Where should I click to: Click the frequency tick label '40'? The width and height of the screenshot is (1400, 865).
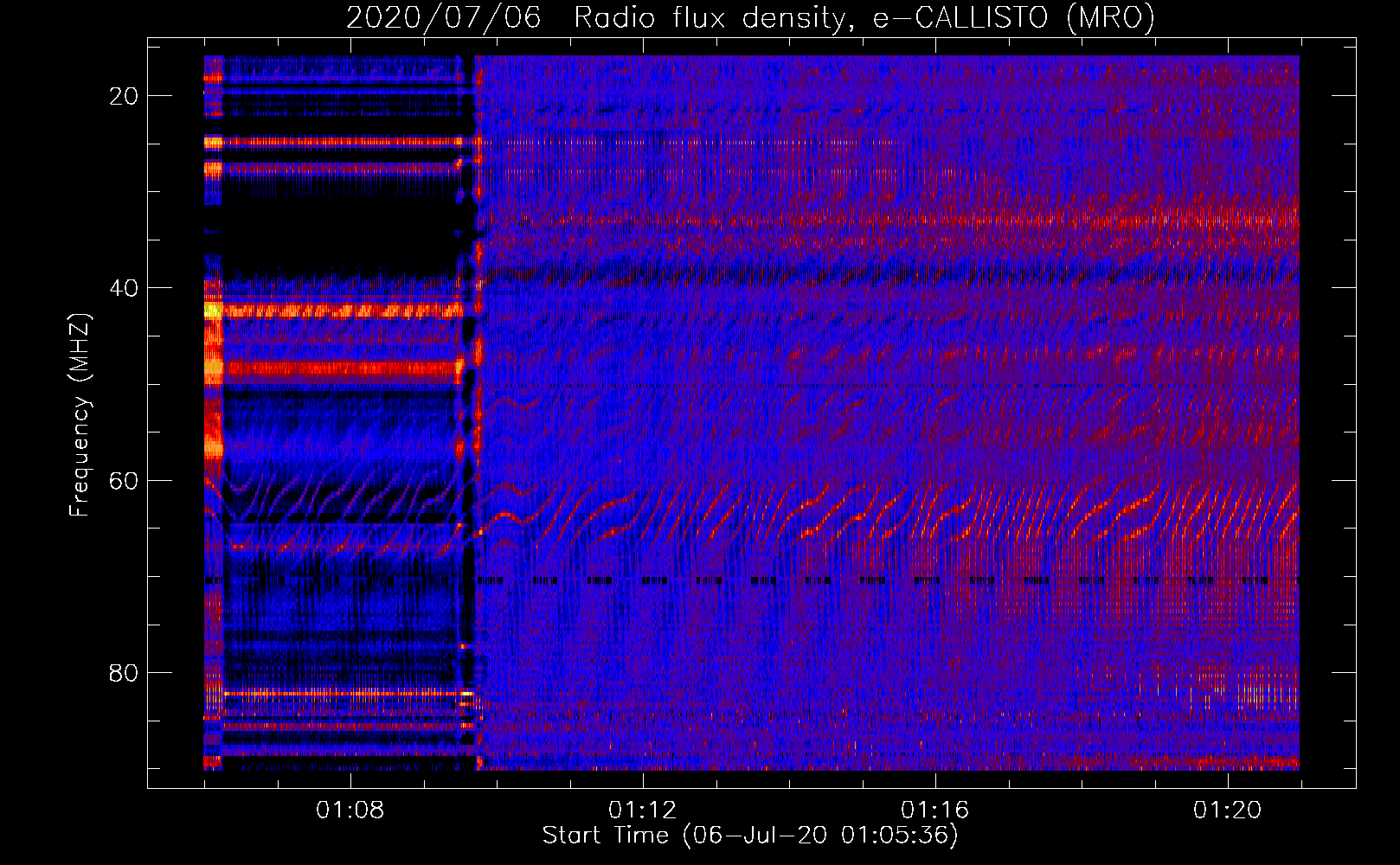coord(124,288)
